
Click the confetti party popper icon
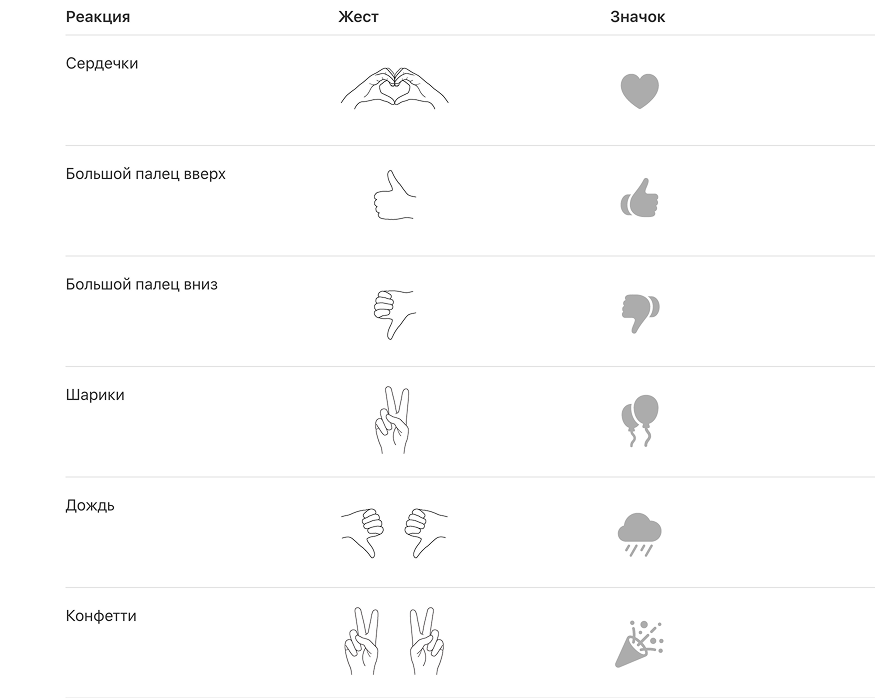click(x=639, y=643)
